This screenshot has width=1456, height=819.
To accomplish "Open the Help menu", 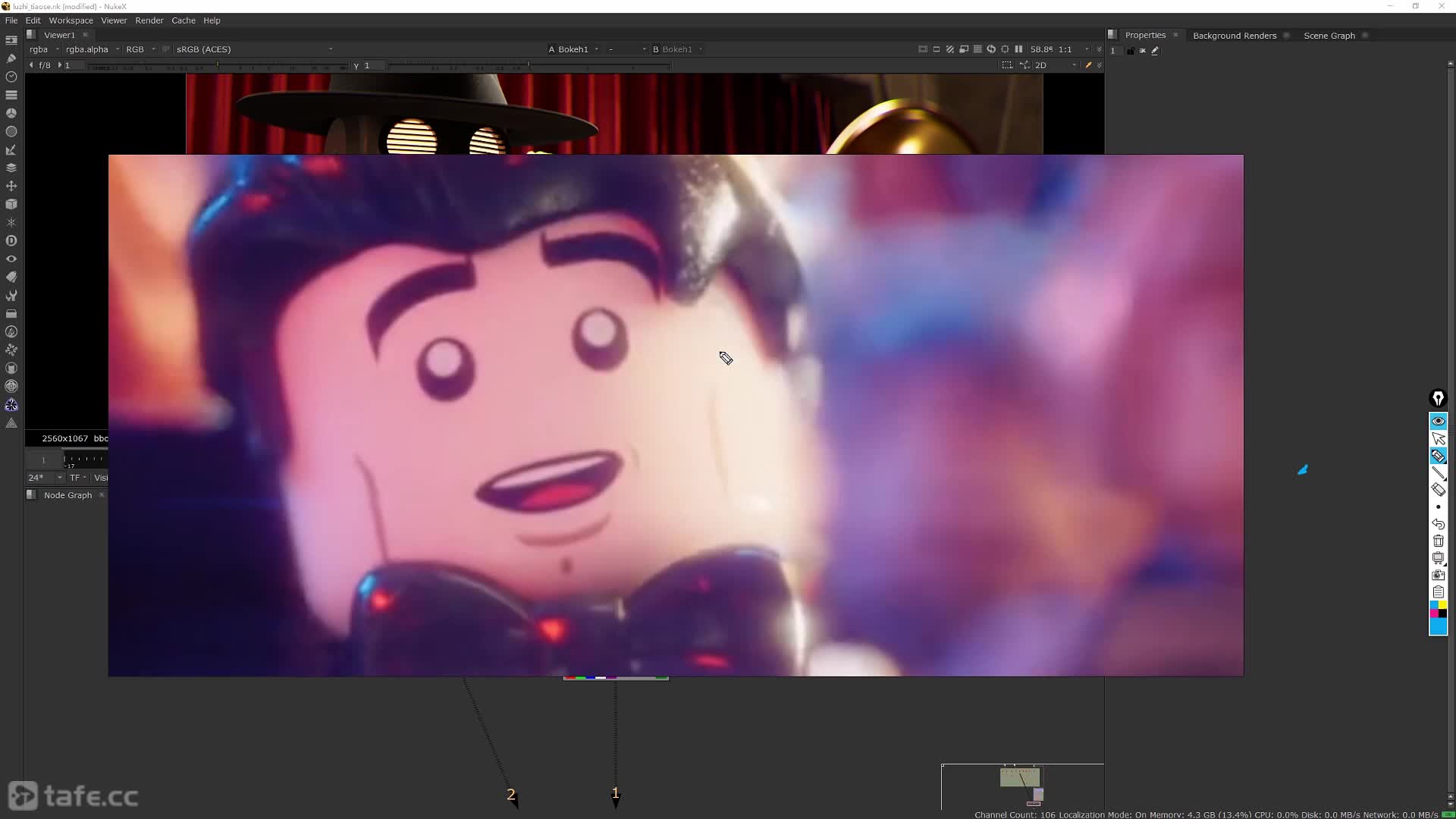I will tap(212, 20).
